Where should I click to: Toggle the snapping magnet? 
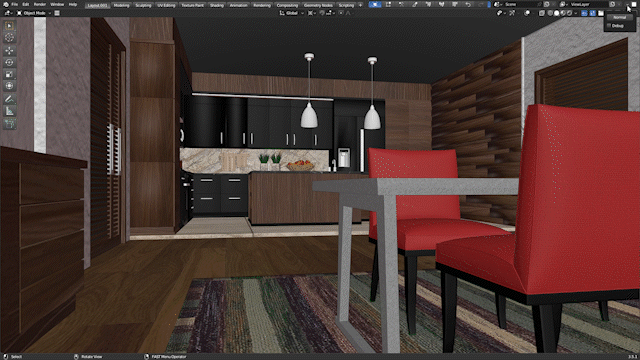(322, 13)
